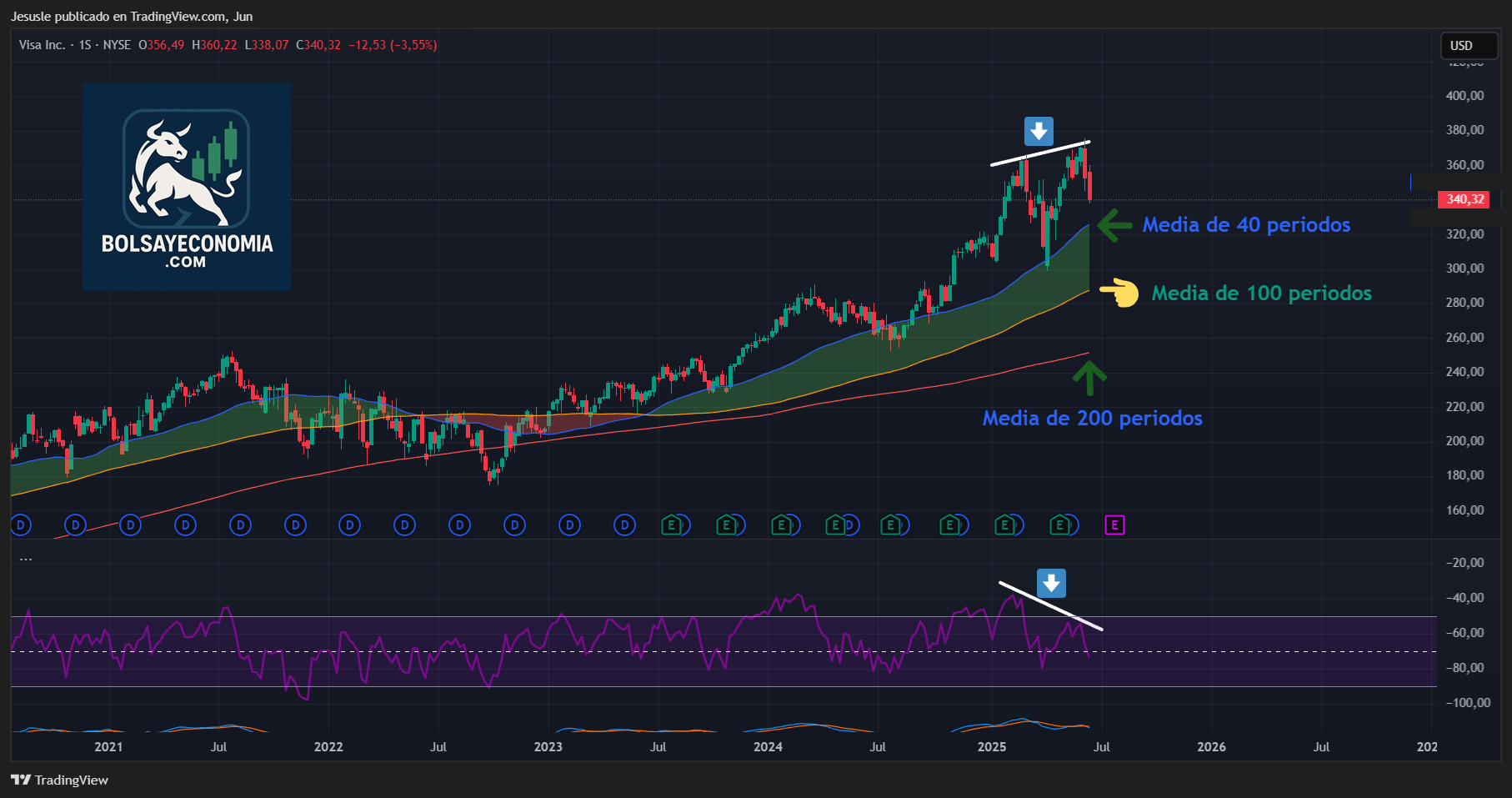The image size is (1512, 798).
Task: Click the 2026 label on the time axis
Action: tap(1211, 747)
